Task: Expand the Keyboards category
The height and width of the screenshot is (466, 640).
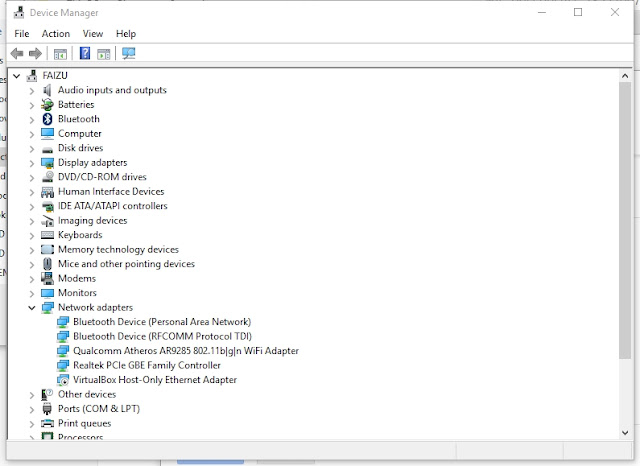Action: (x=32, y=235)
